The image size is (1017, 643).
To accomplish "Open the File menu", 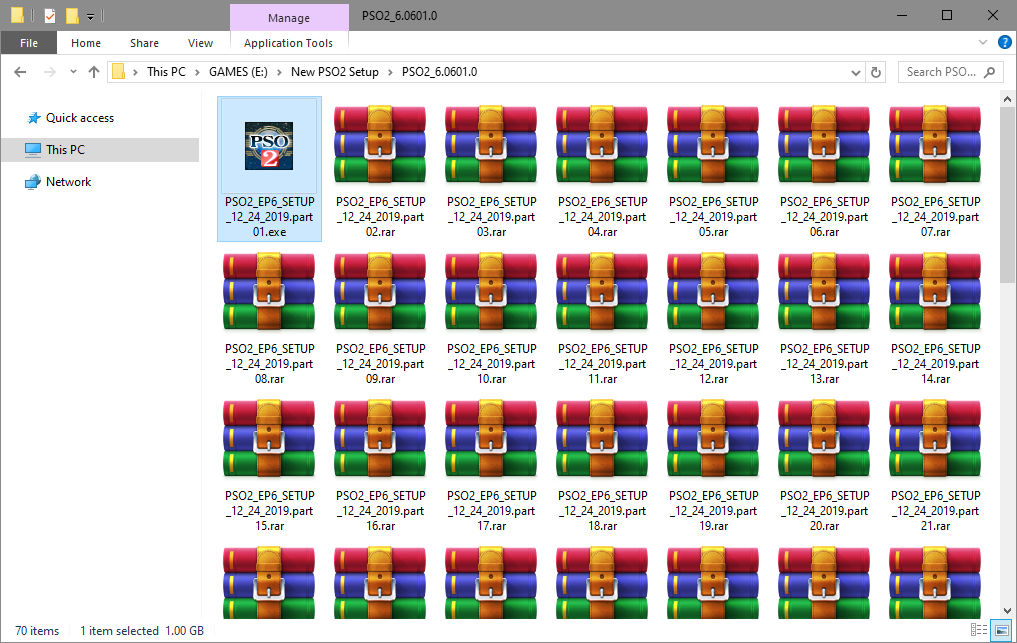I will pos(29,43).
